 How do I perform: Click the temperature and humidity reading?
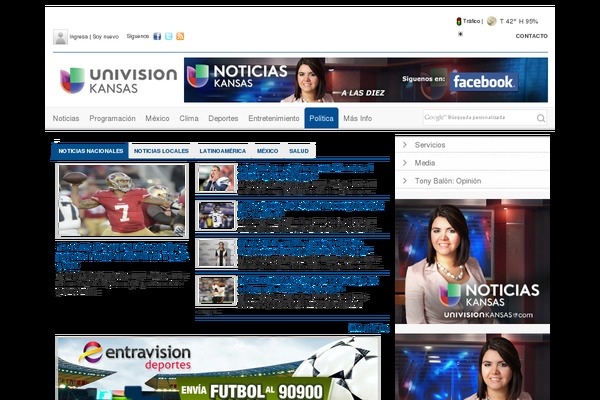(x=518, y=21)
